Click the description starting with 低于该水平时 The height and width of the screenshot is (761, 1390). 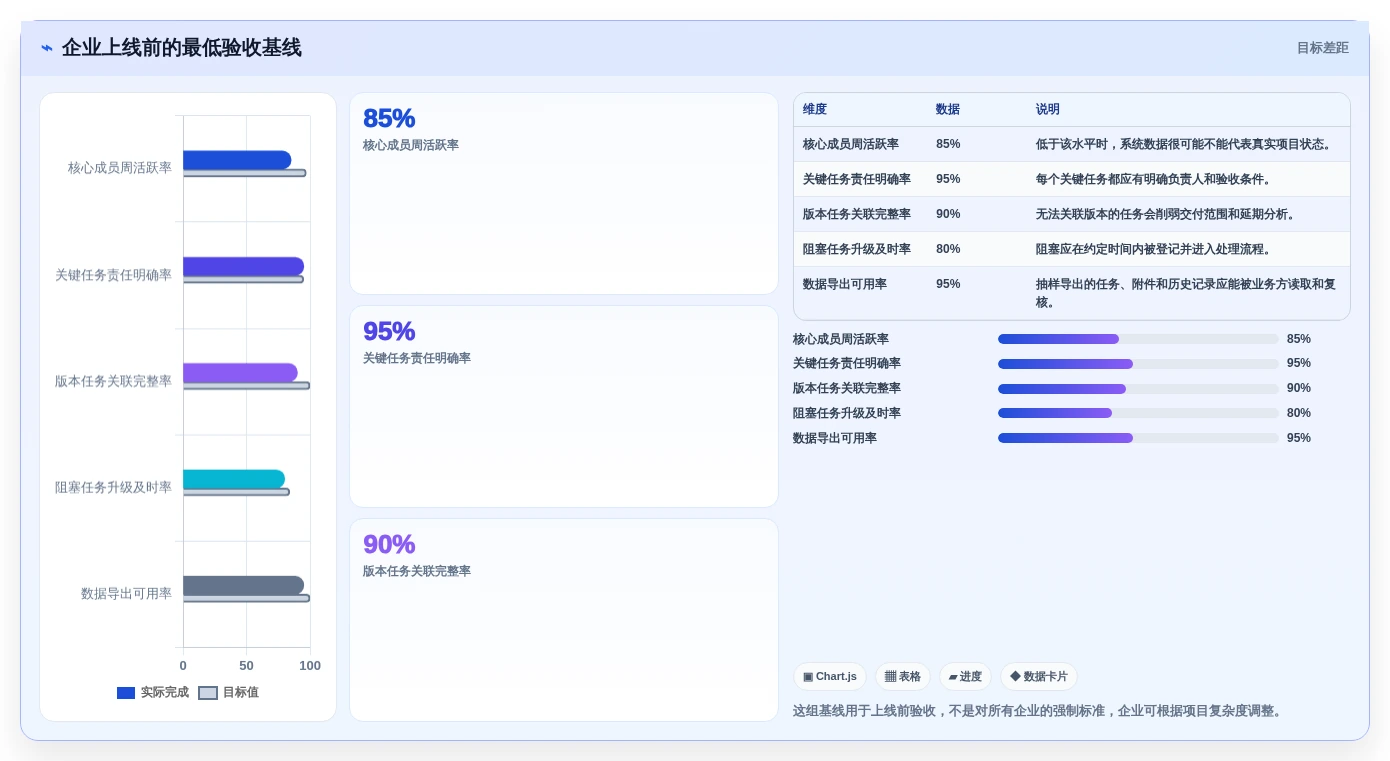click(x=1186, y=144)
